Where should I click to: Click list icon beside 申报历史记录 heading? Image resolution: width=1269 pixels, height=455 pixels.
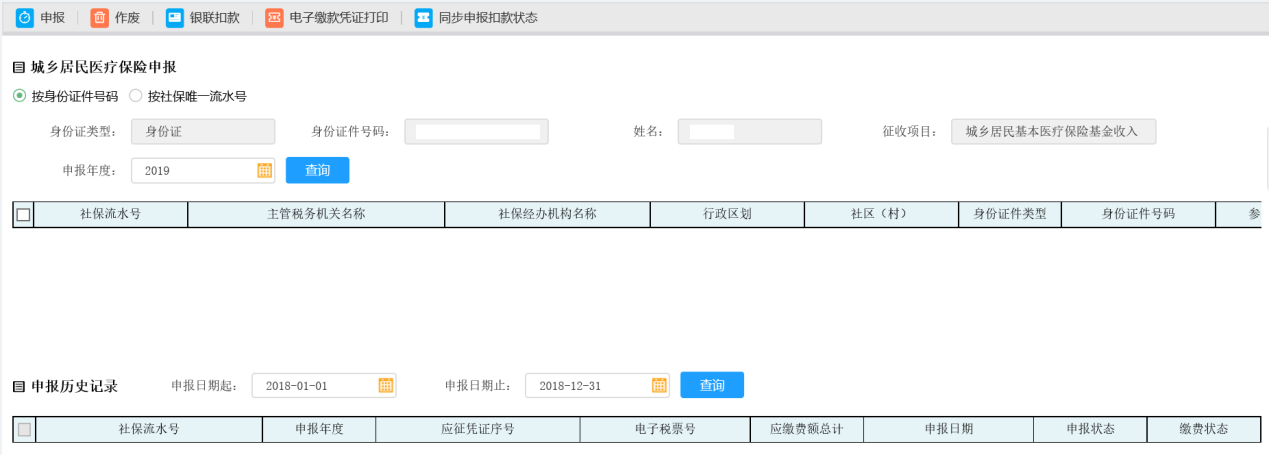pyautogui.click(x=18, y=386)
